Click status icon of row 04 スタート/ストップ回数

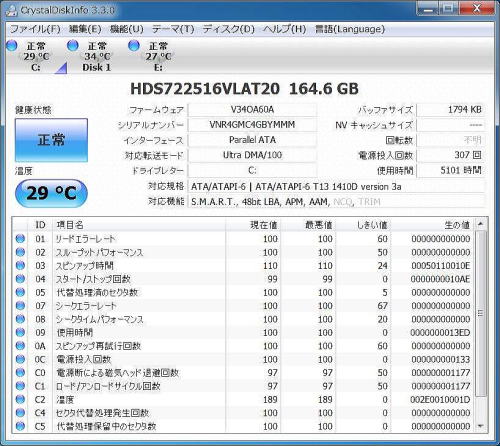point(20,279)
